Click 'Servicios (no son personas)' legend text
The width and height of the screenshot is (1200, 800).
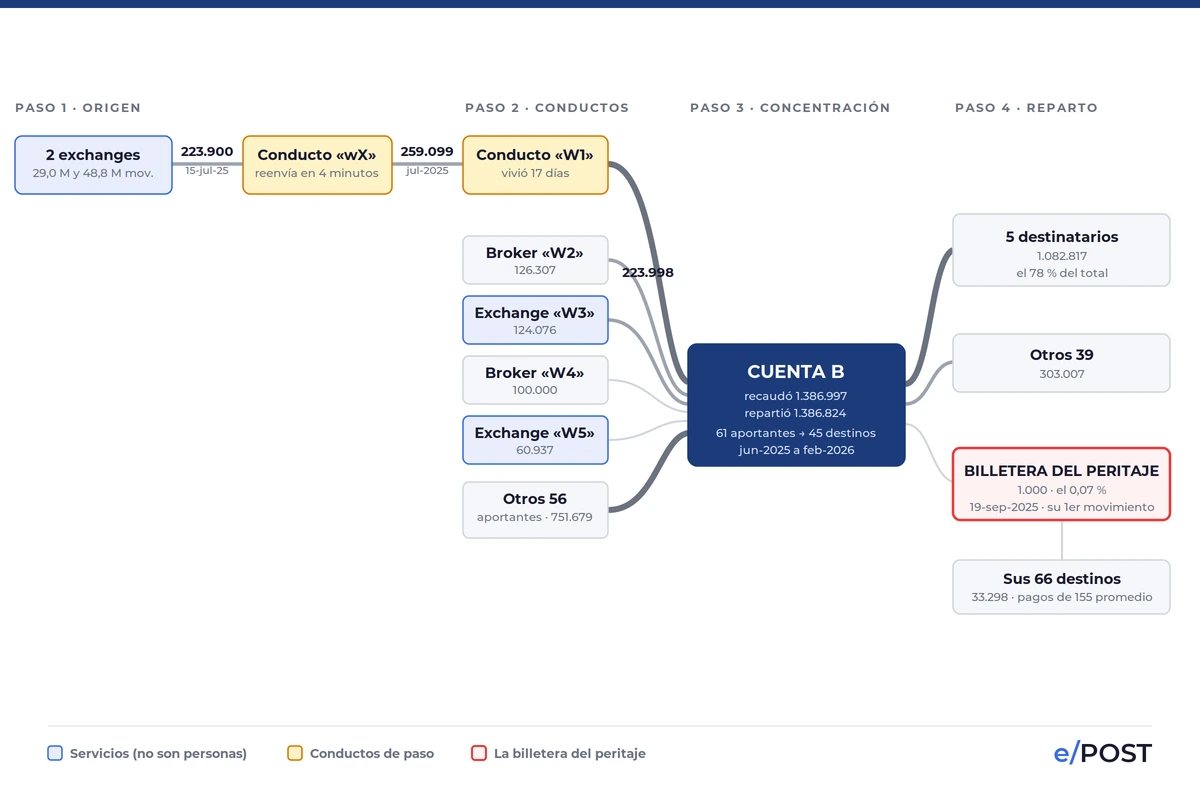tap(158, 754)
